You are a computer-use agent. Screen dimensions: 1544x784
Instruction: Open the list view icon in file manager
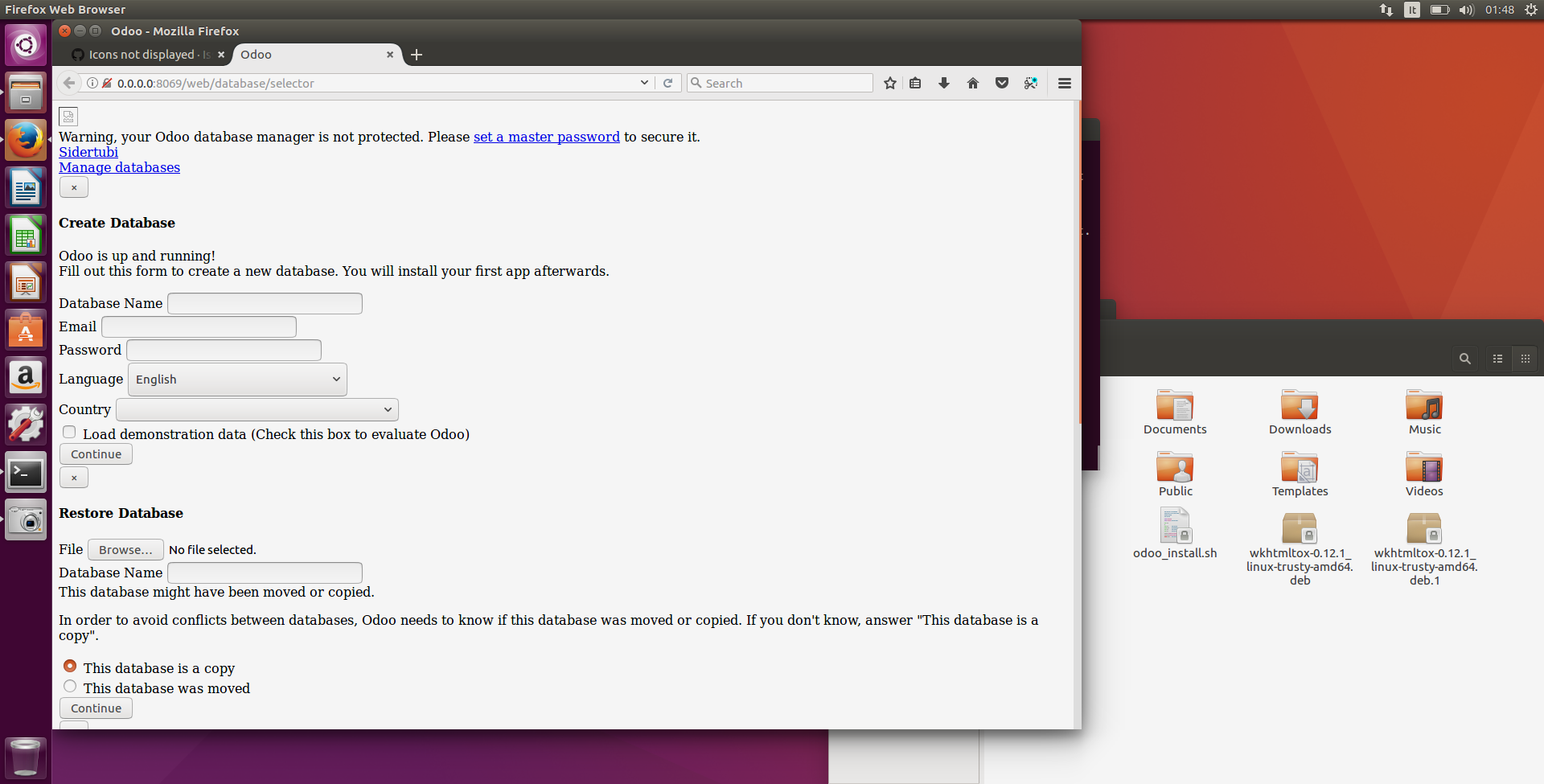(1497, 359)
